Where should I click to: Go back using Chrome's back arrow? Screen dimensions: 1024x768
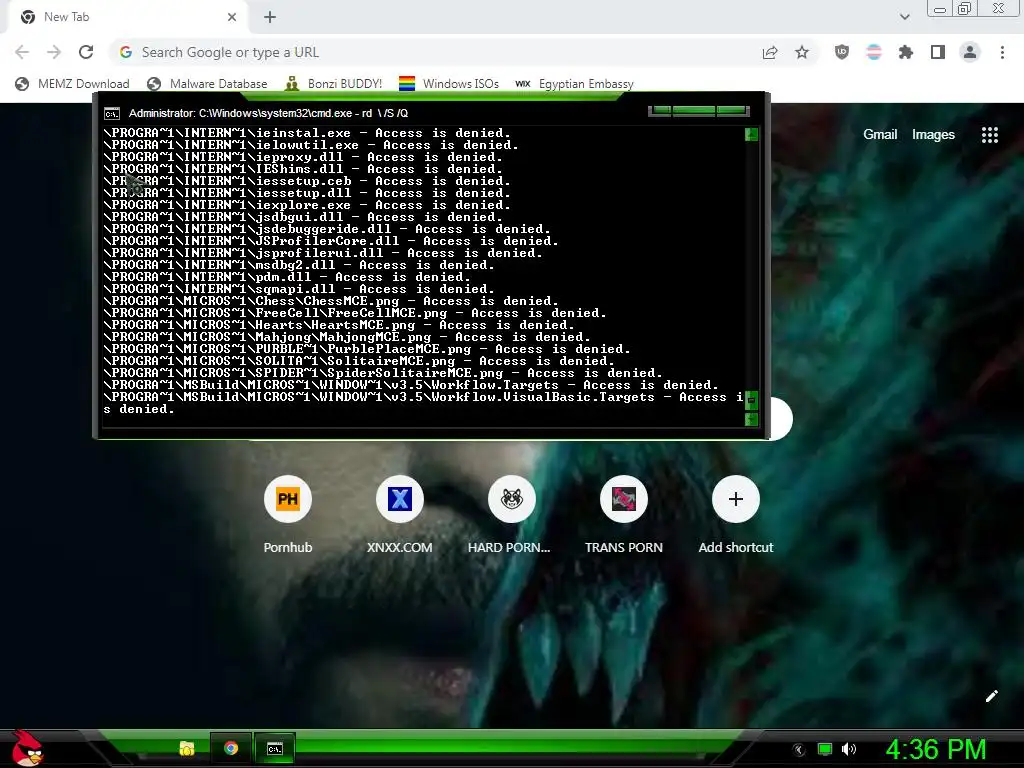pyautogui.click(x=22, y=52)
